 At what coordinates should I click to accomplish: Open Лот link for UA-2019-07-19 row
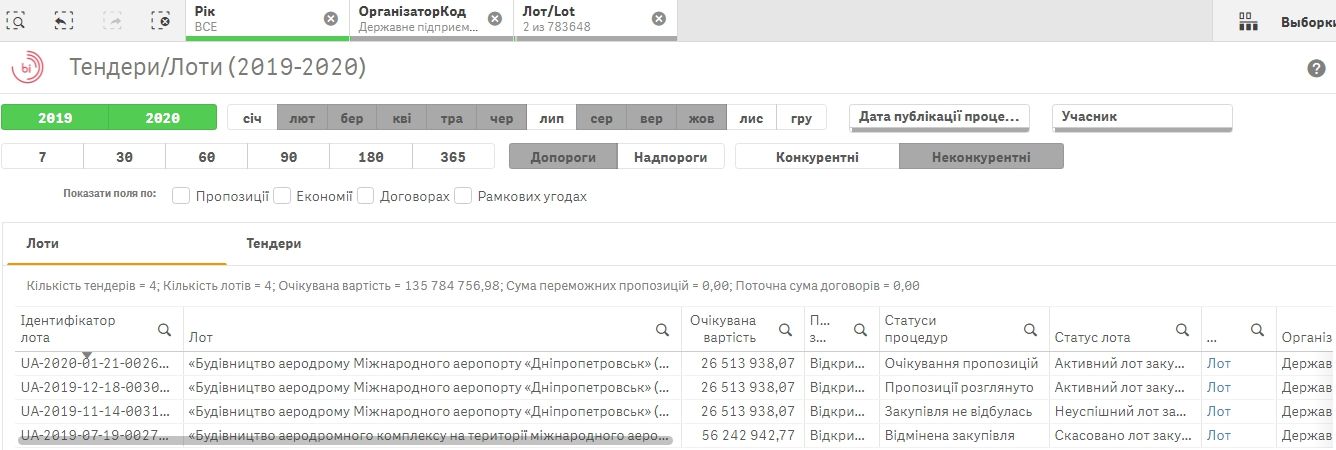pyautogui.click(x=1219, y=435)
